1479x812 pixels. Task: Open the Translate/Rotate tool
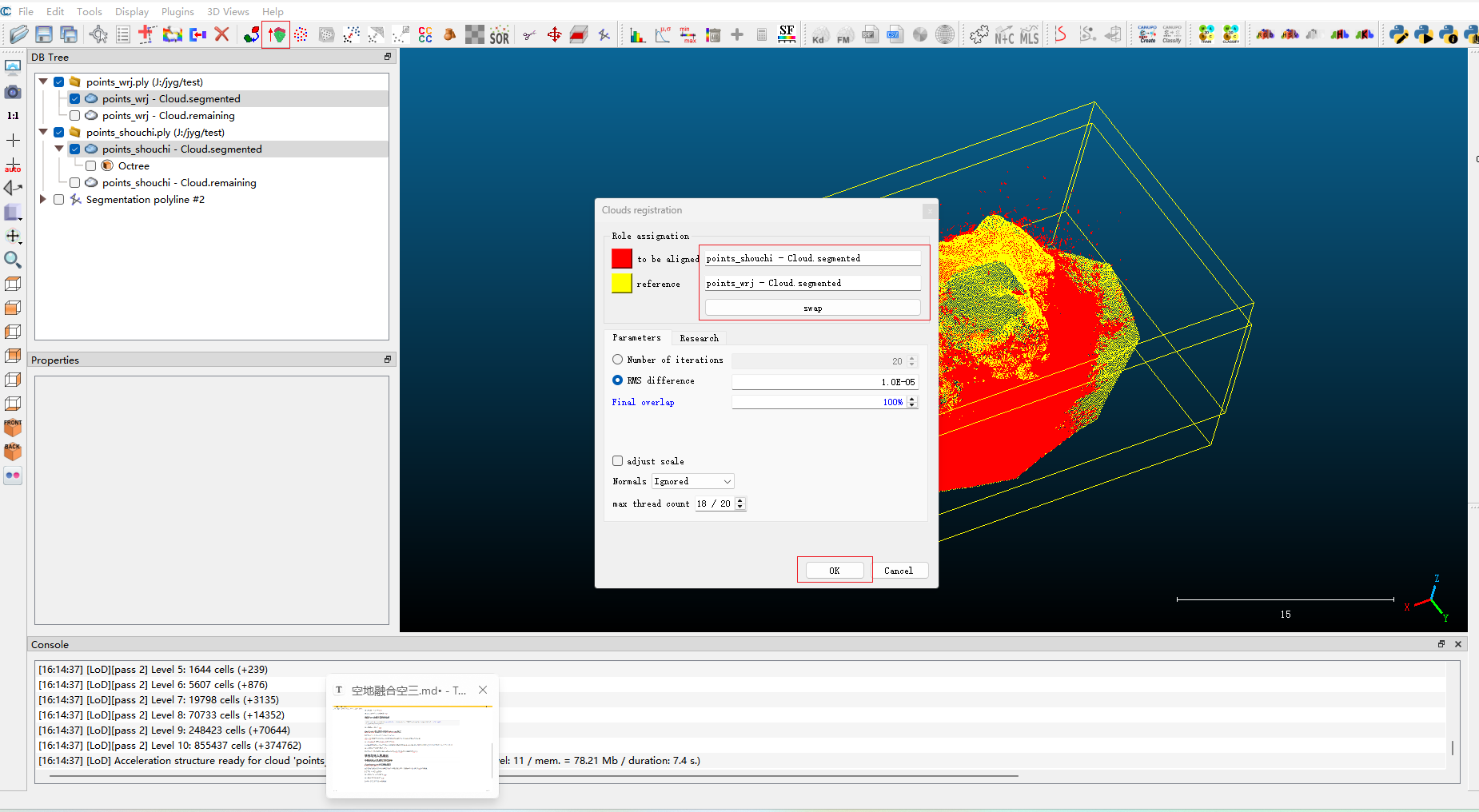click(x=554, y=35)
